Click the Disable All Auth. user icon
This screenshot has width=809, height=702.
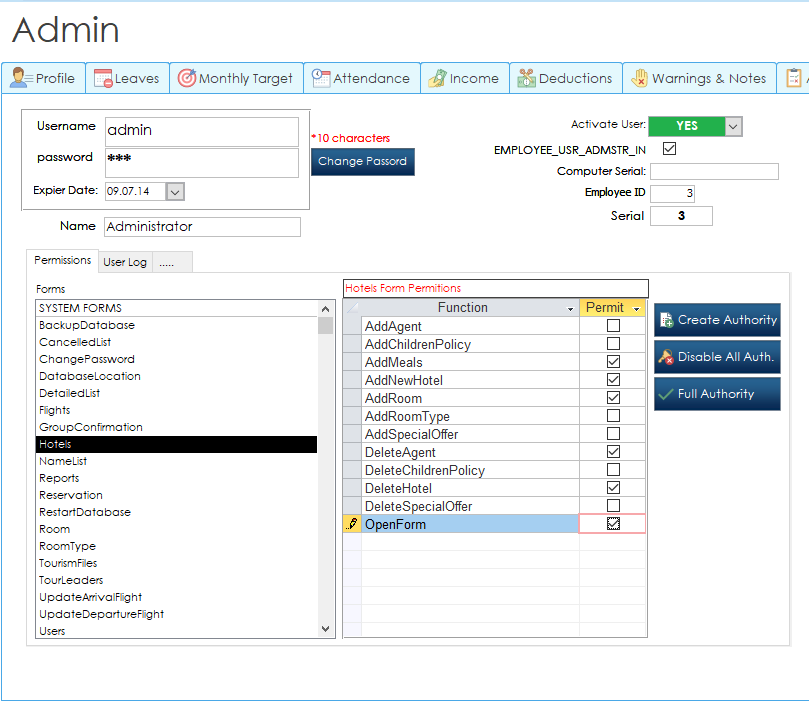coord(666,357)
